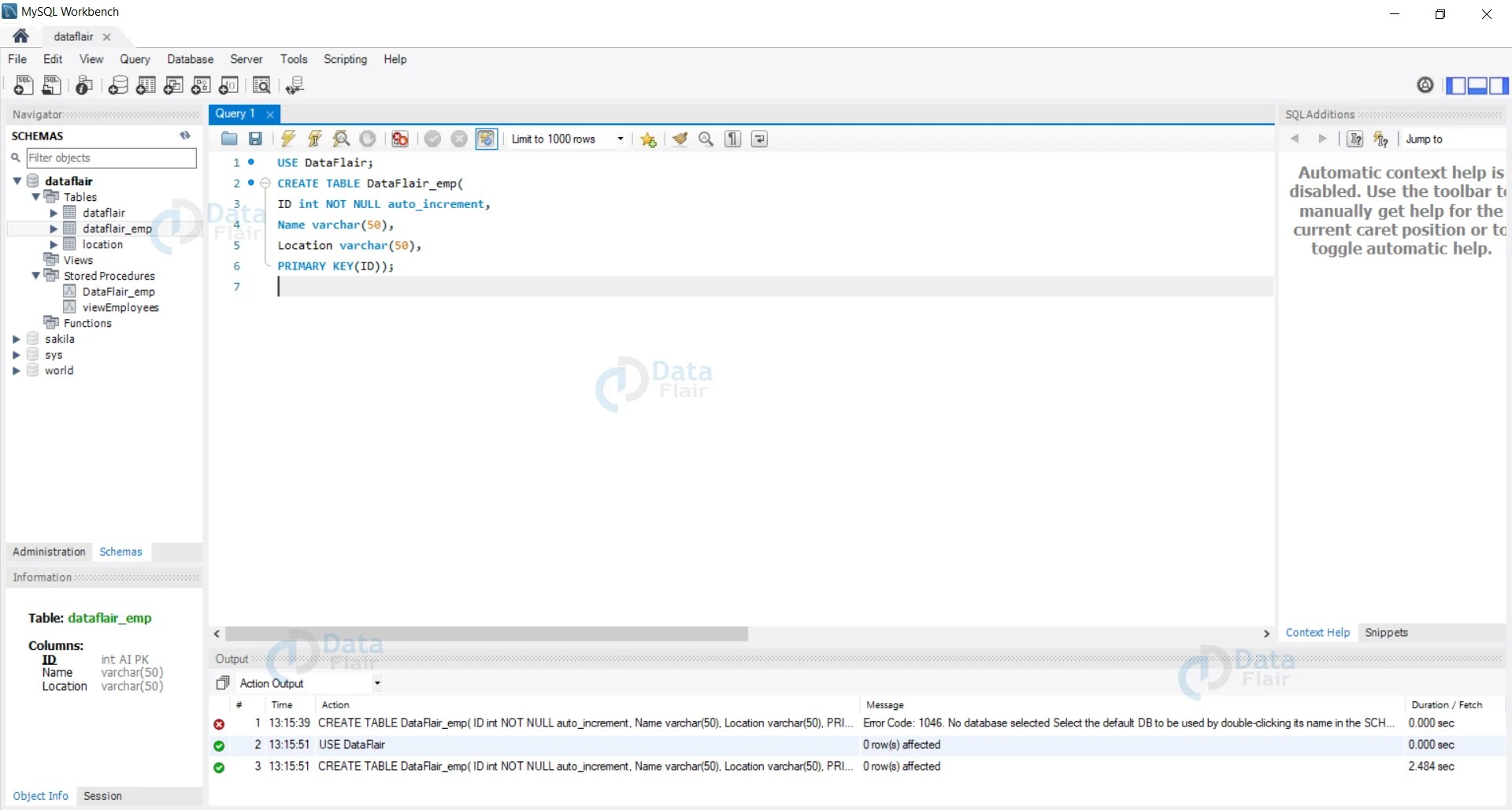Viewport: 1512px width, 810px height.
Task: Switch to the Administration panel
Action: (48, 552)
